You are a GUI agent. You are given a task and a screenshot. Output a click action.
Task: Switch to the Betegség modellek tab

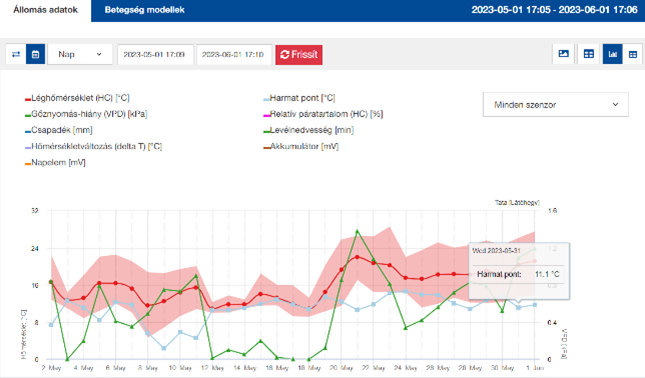click(x=144, y=10)
